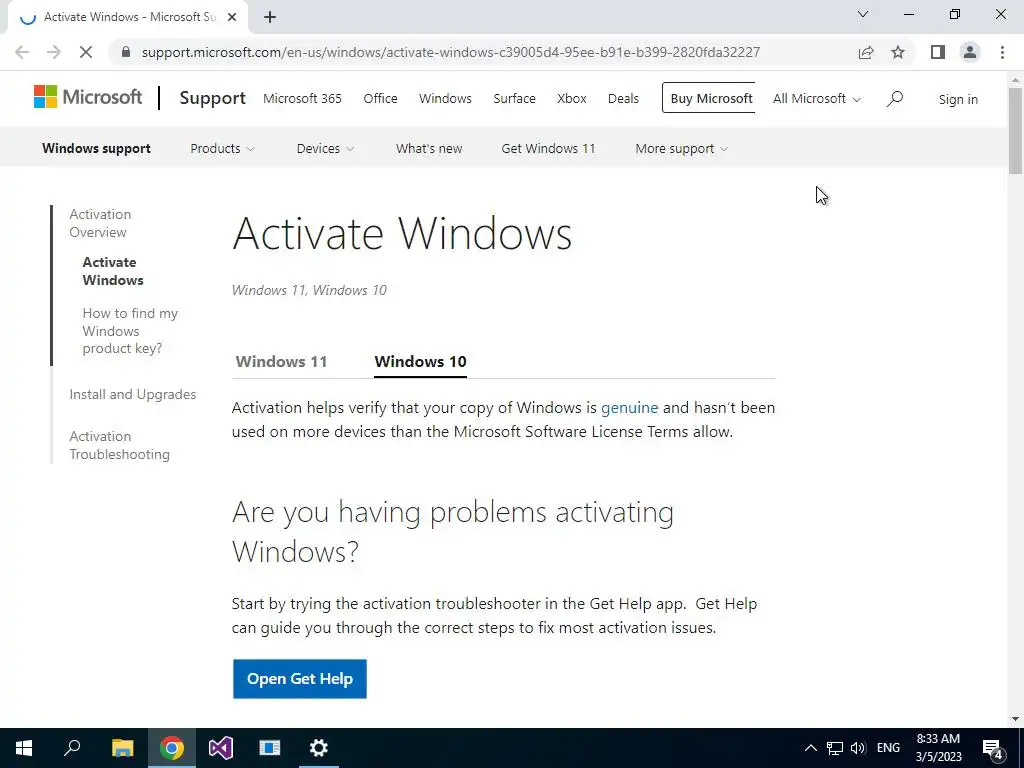Bookmark this page with the star
This screenshot has width=1024, height=768.
[x=898, y=52]
